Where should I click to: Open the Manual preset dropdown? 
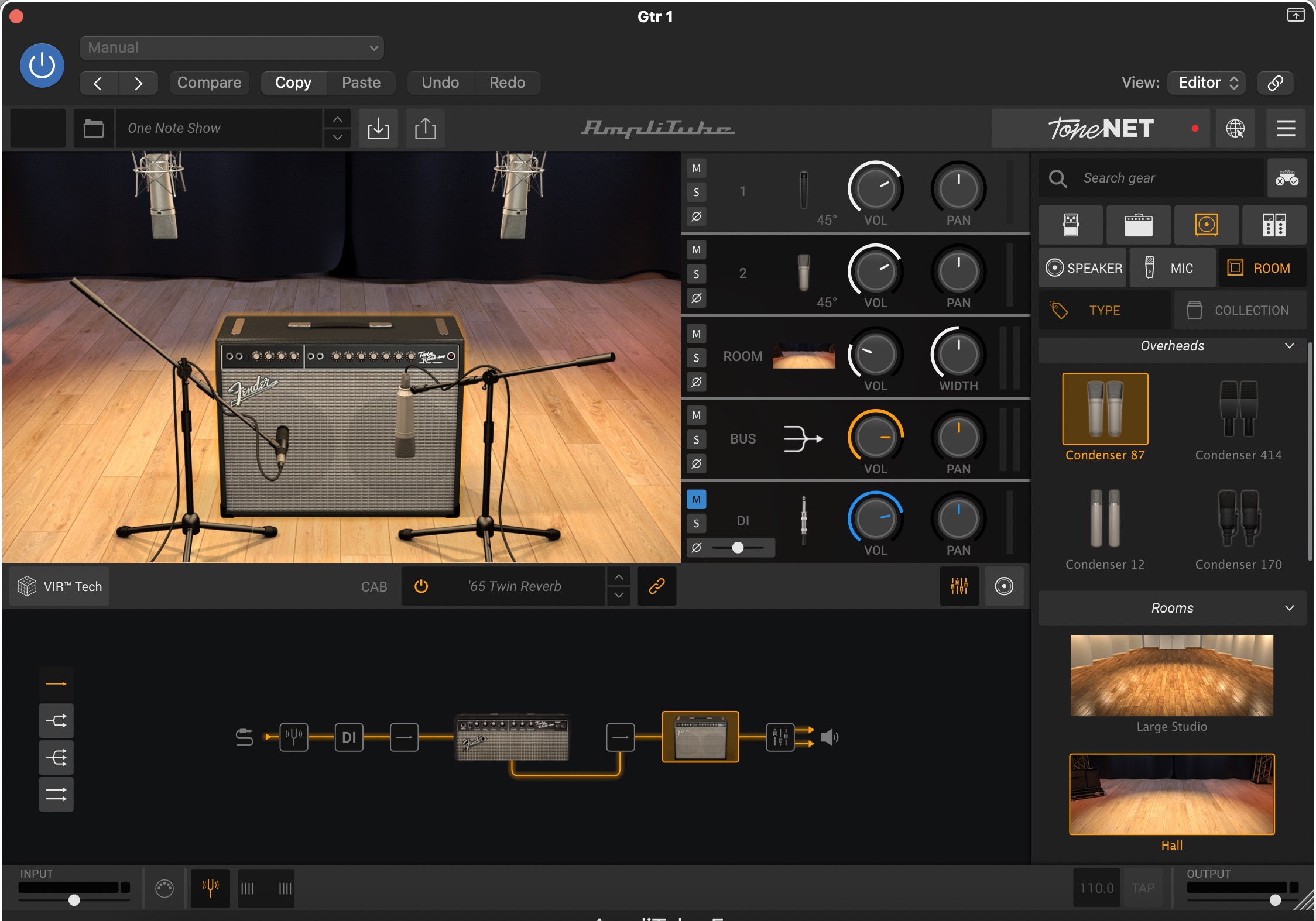tap(232, 48)
